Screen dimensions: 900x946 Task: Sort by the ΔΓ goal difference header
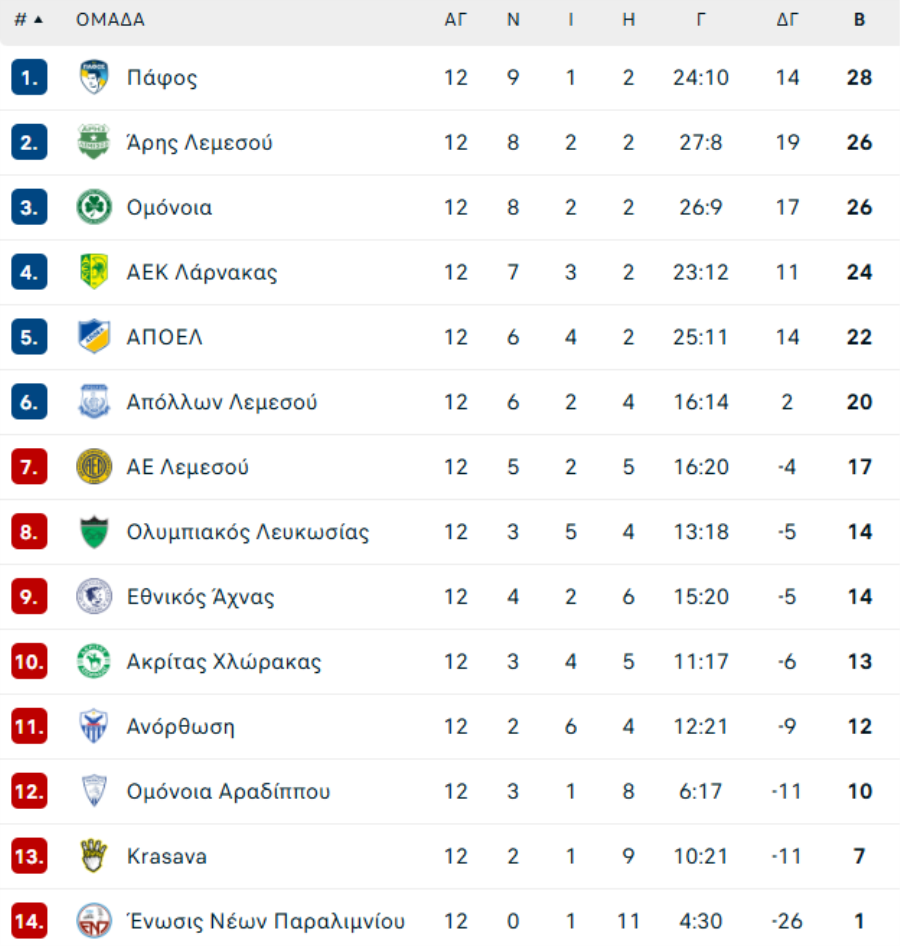(787, 20)
